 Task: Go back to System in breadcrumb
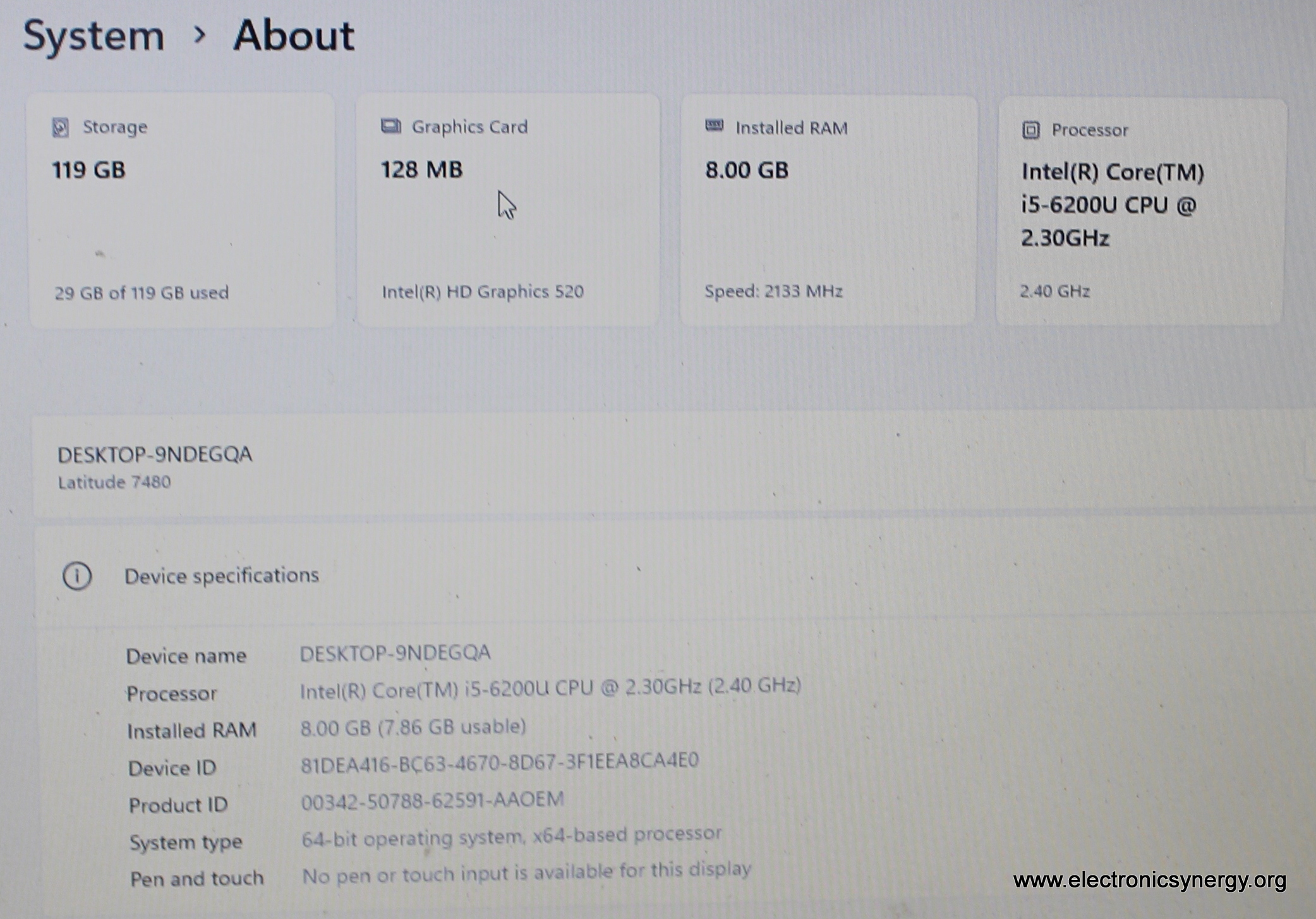click(94, 36)
